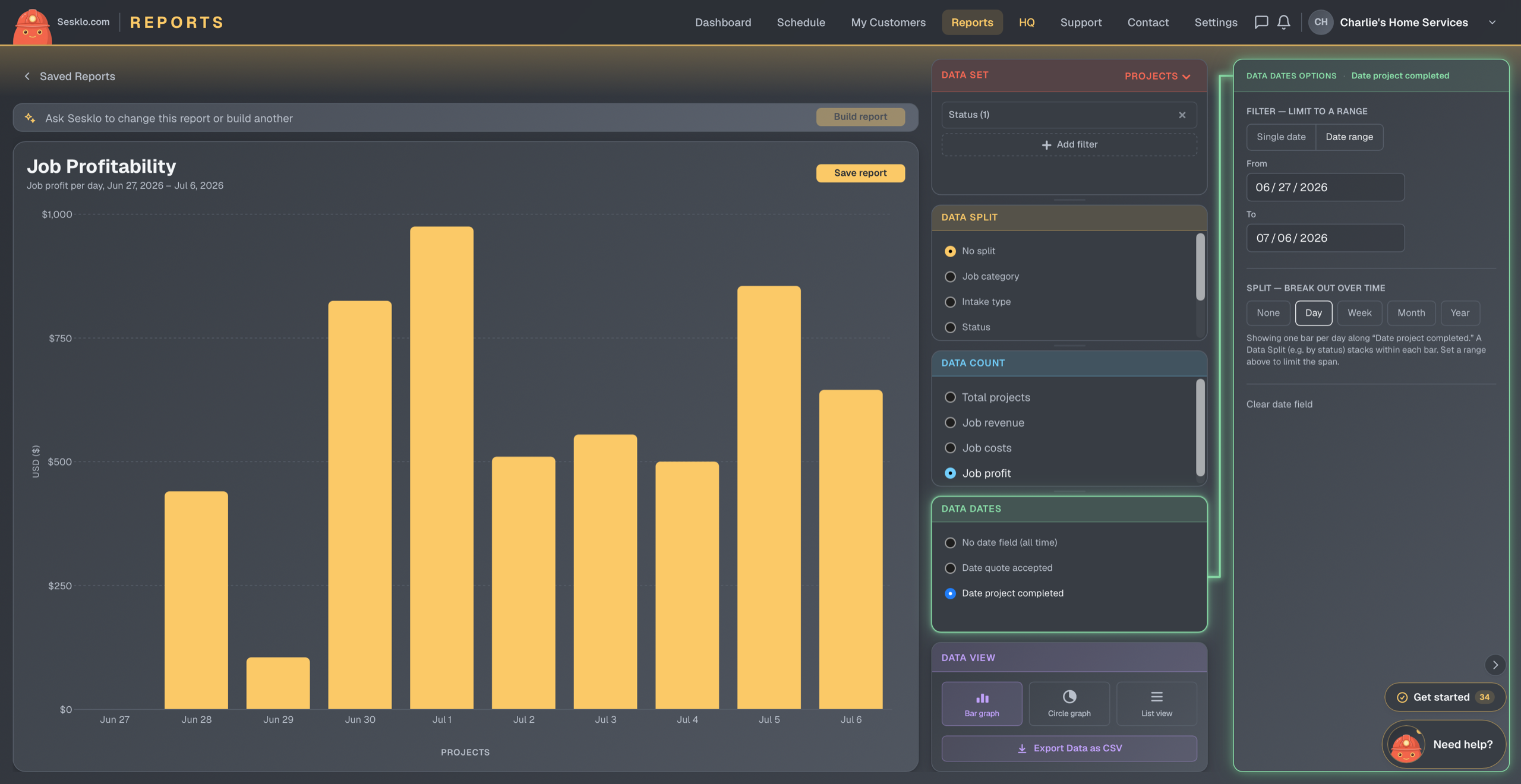Click the From date field
The image size is (1521, 784).
point(1325,188)
